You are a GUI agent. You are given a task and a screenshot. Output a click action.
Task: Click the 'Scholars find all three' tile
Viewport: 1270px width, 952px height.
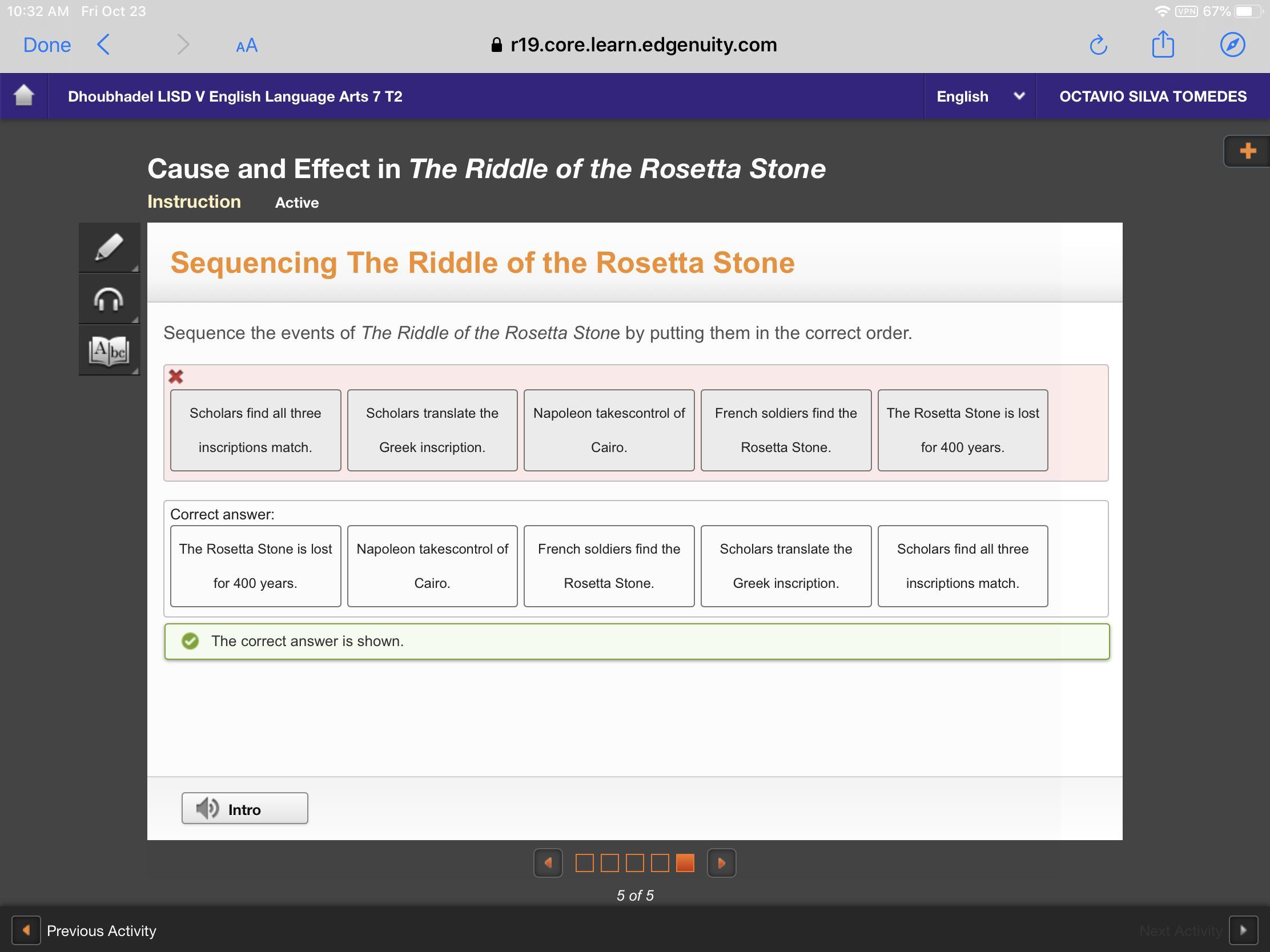tap(255, 430)
